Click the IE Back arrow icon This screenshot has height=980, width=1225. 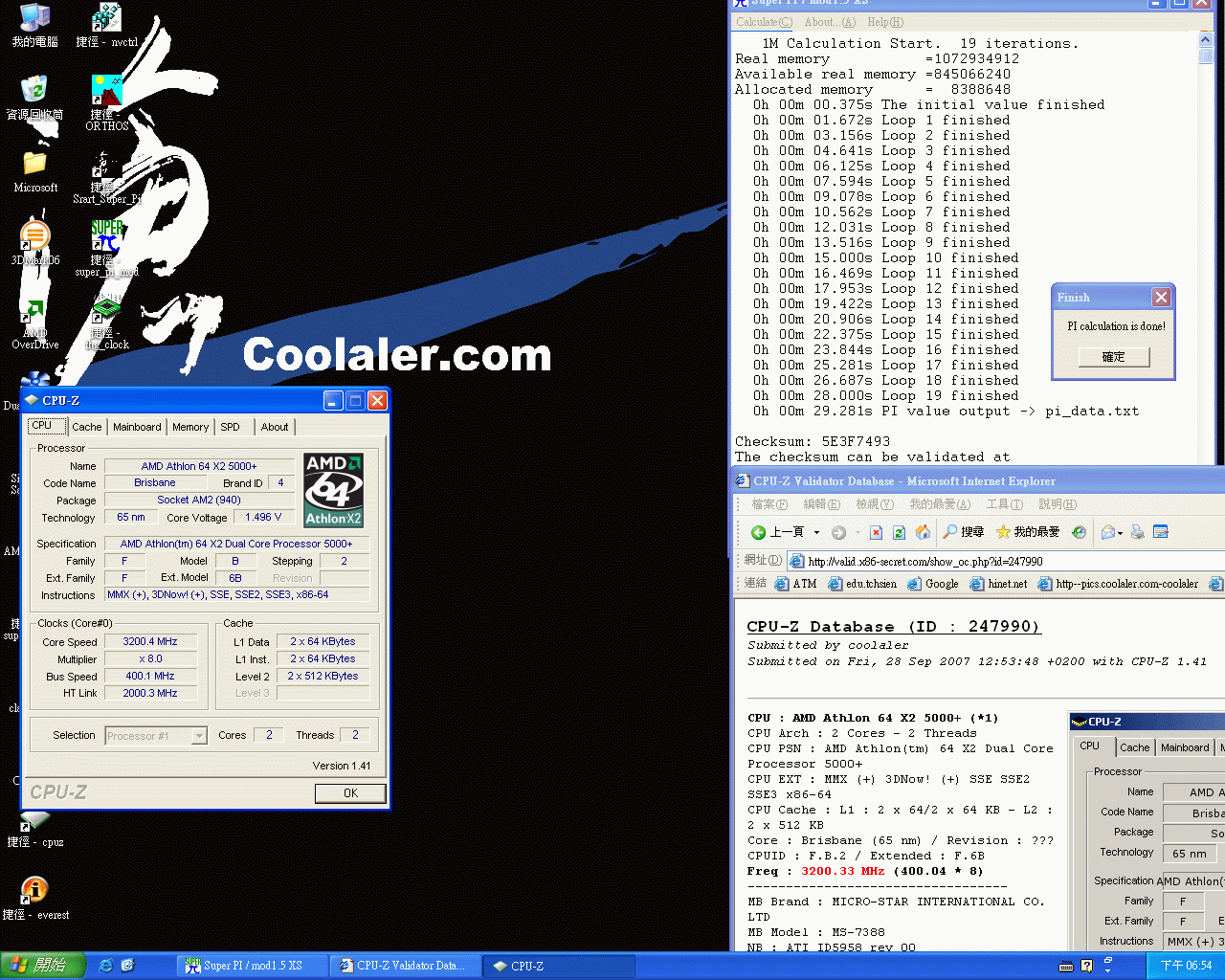coord(758,532)
